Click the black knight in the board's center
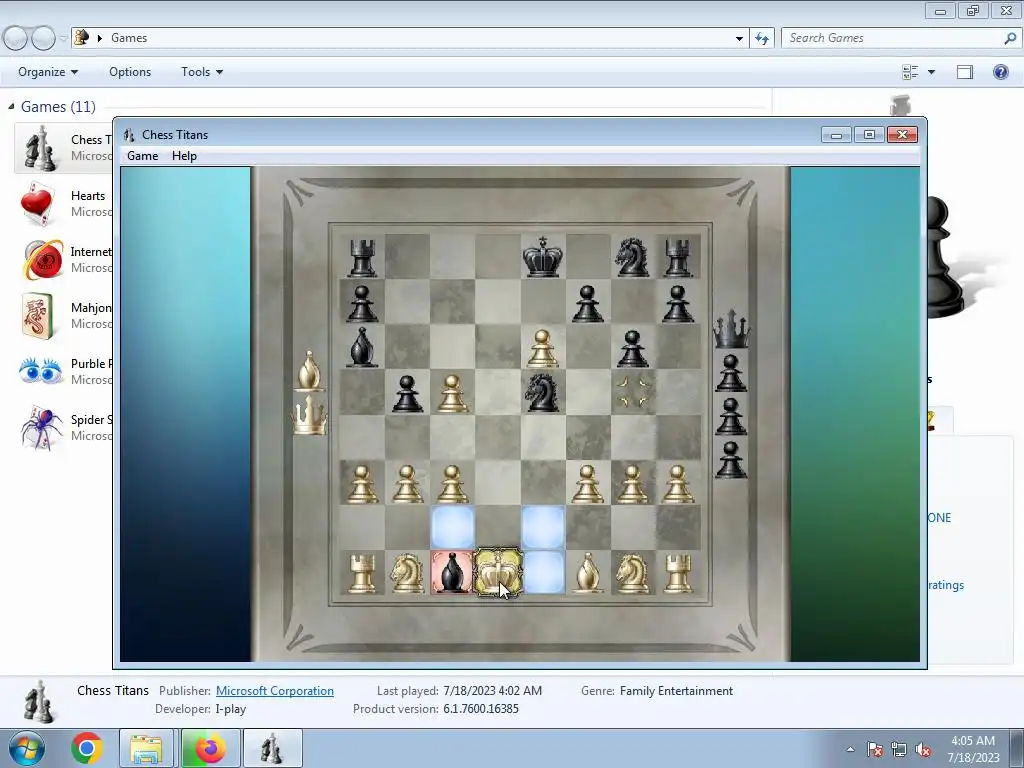1024x768 pixels. [x=542, y=392]
